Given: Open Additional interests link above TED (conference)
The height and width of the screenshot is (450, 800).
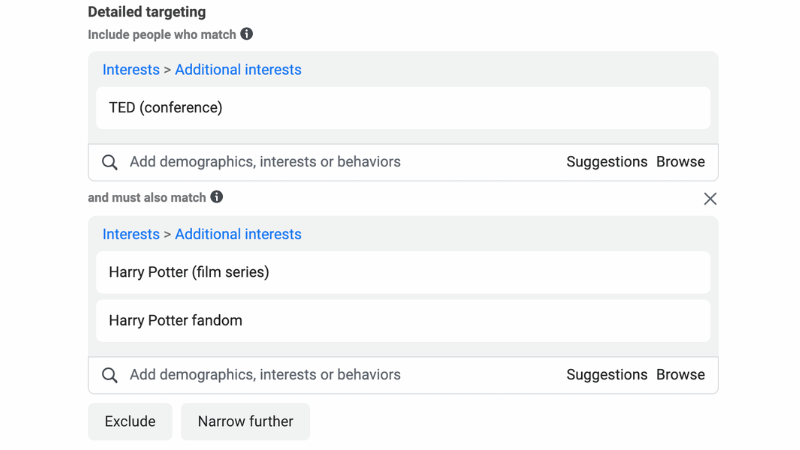Looking at the screenshot, I should click(x=238, y=69).
